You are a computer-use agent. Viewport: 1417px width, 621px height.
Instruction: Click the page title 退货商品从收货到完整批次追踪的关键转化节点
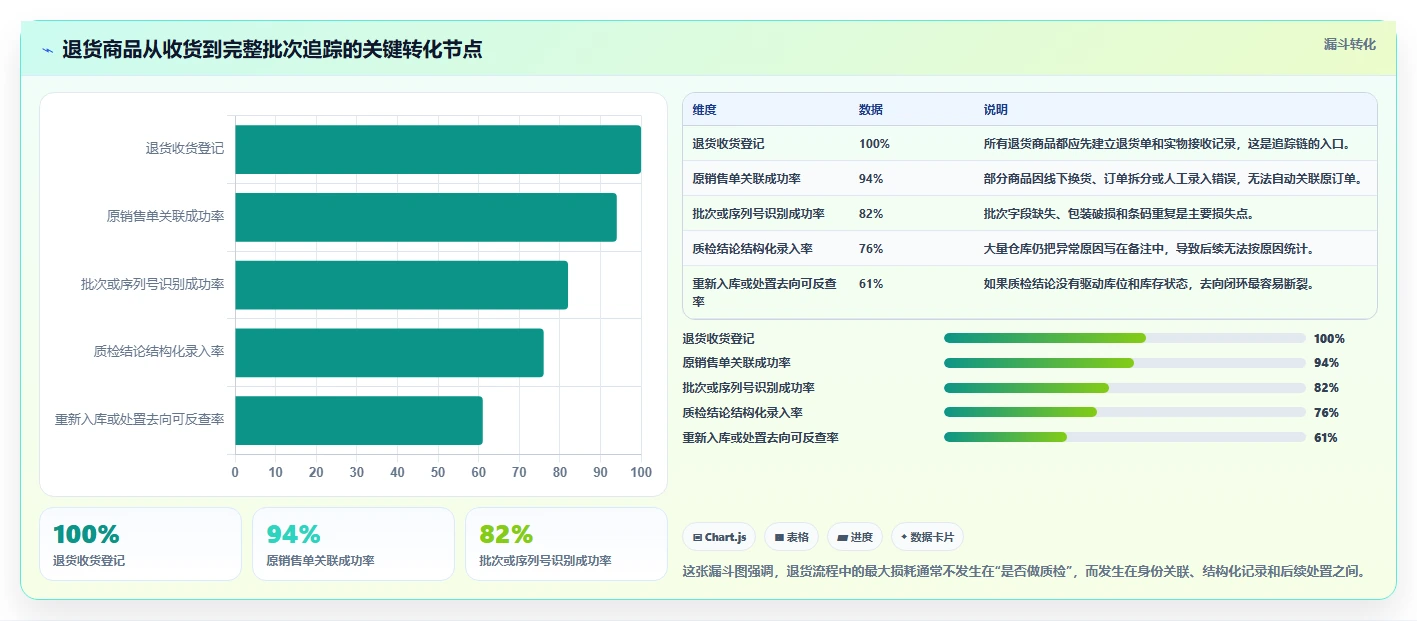click(x=272, y=49)
